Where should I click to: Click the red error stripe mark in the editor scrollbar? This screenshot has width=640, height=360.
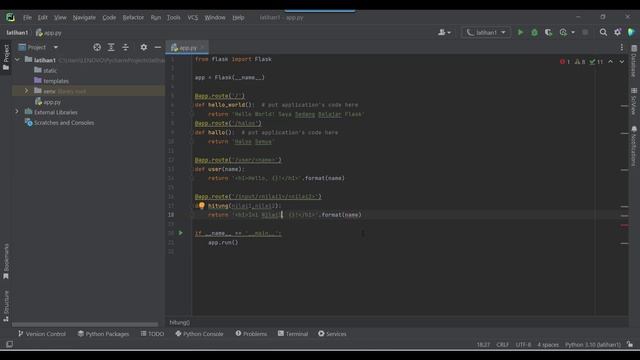tap(624, 225)
